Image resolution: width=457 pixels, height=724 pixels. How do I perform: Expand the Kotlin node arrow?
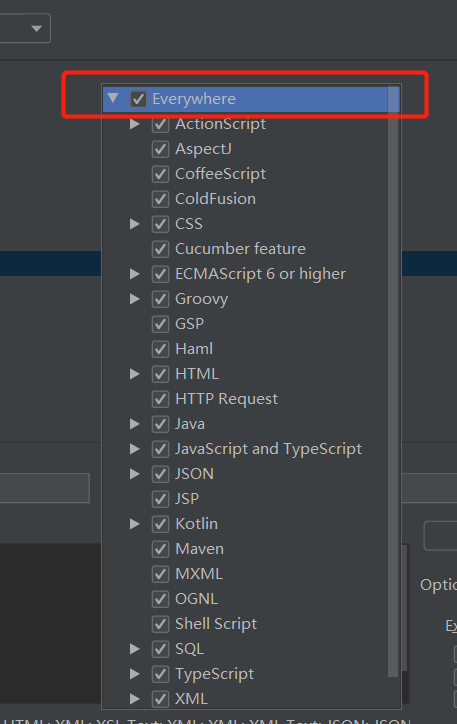tap(134, 524)
